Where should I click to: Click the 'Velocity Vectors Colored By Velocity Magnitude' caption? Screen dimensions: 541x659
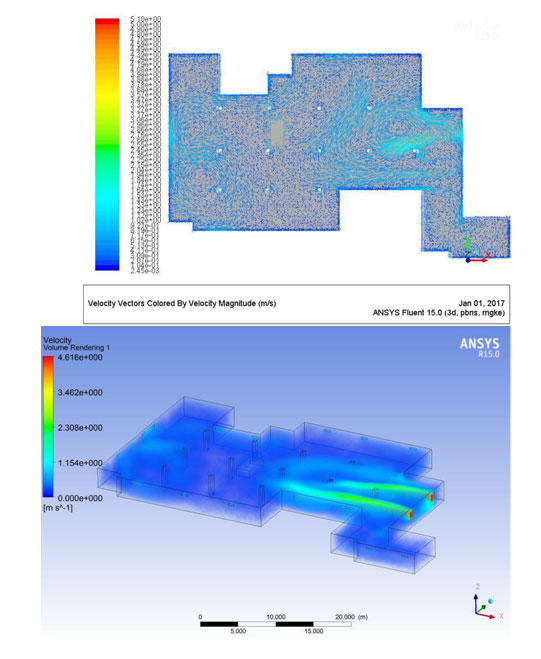click(x=182, y=303)
